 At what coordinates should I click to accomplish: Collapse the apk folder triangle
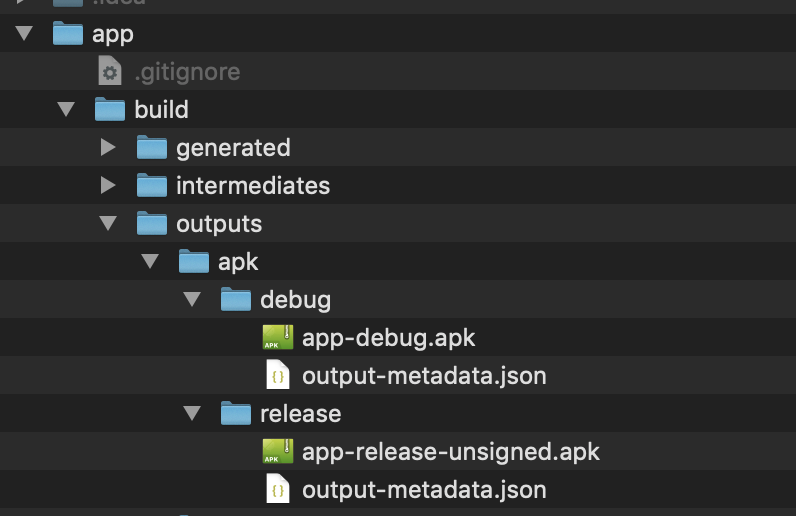click(x=150, y=262)
